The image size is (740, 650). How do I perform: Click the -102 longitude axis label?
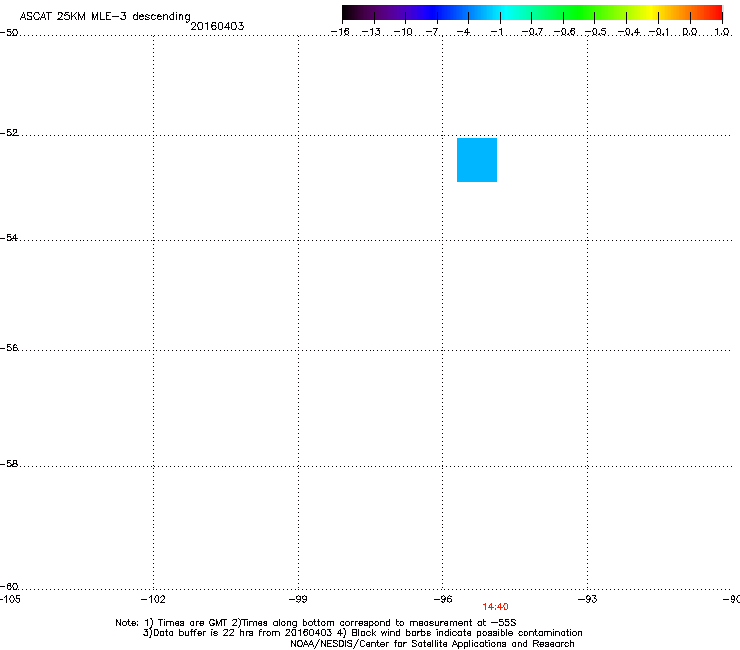pos(153,599)
